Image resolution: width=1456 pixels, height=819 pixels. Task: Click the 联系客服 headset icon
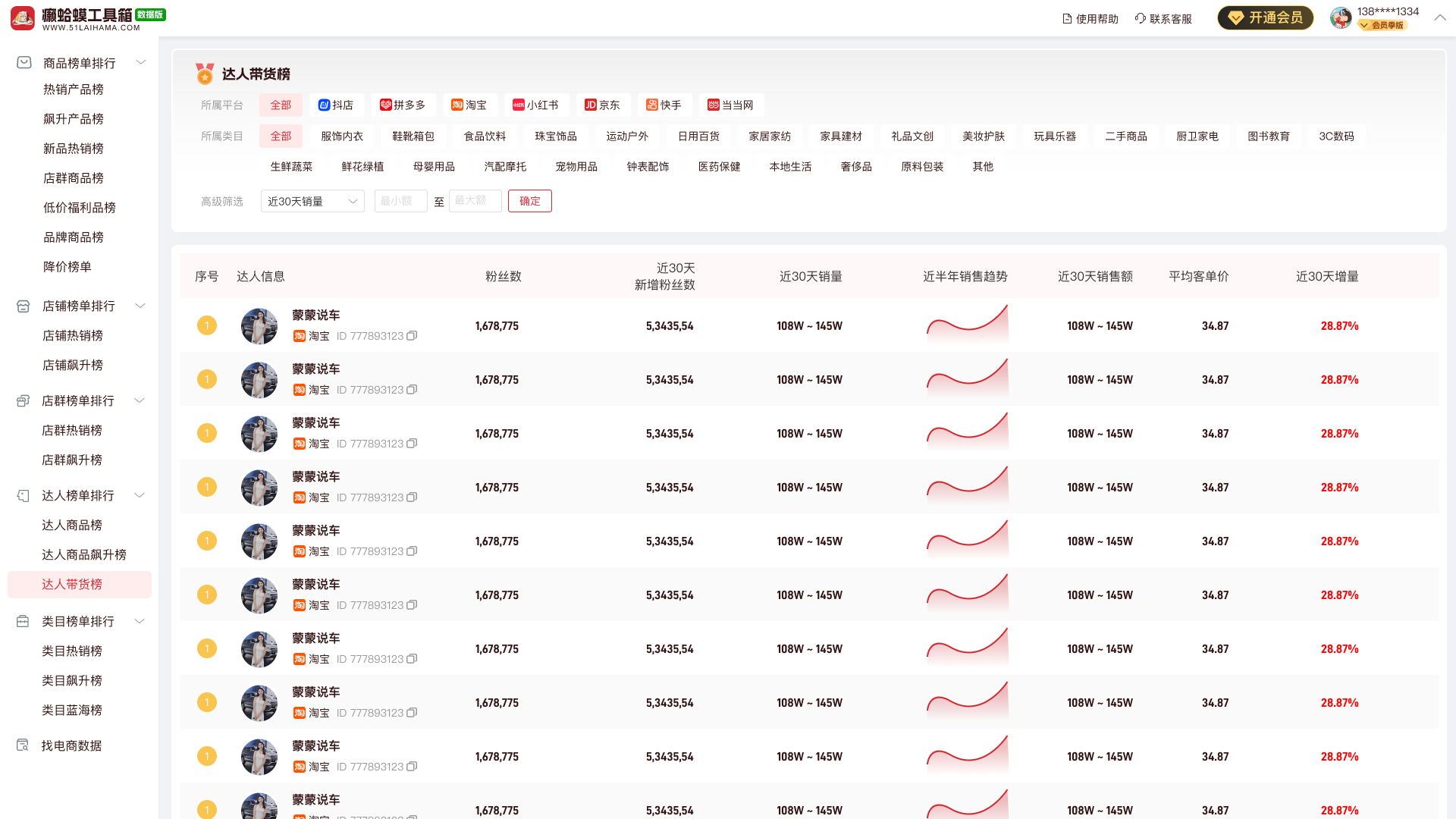click(1140, 18)
